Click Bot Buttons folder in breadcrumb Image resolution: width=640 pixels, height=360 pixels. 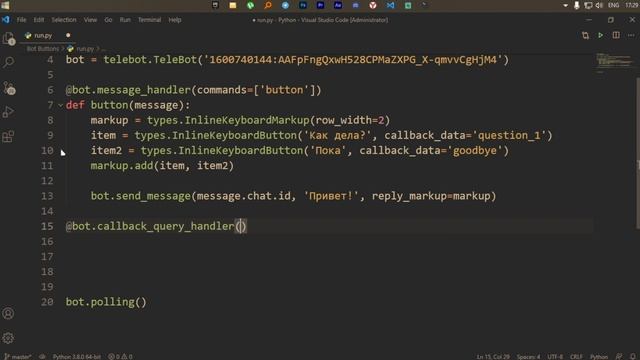coord(42,49)
